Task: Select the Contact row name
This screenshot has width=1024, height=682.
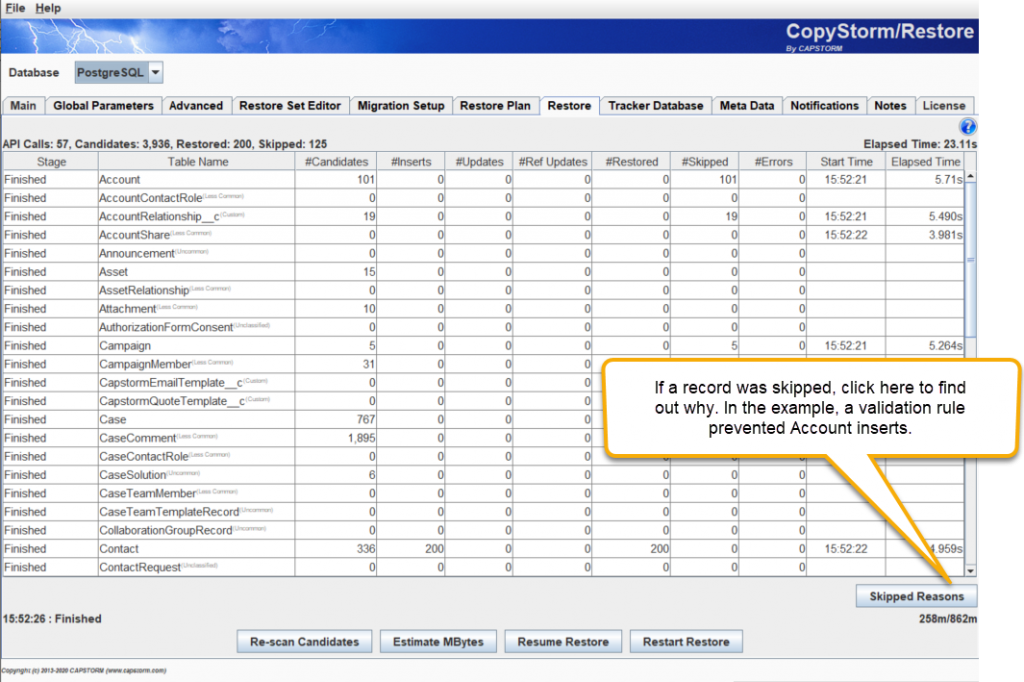Action: point(119,549)
